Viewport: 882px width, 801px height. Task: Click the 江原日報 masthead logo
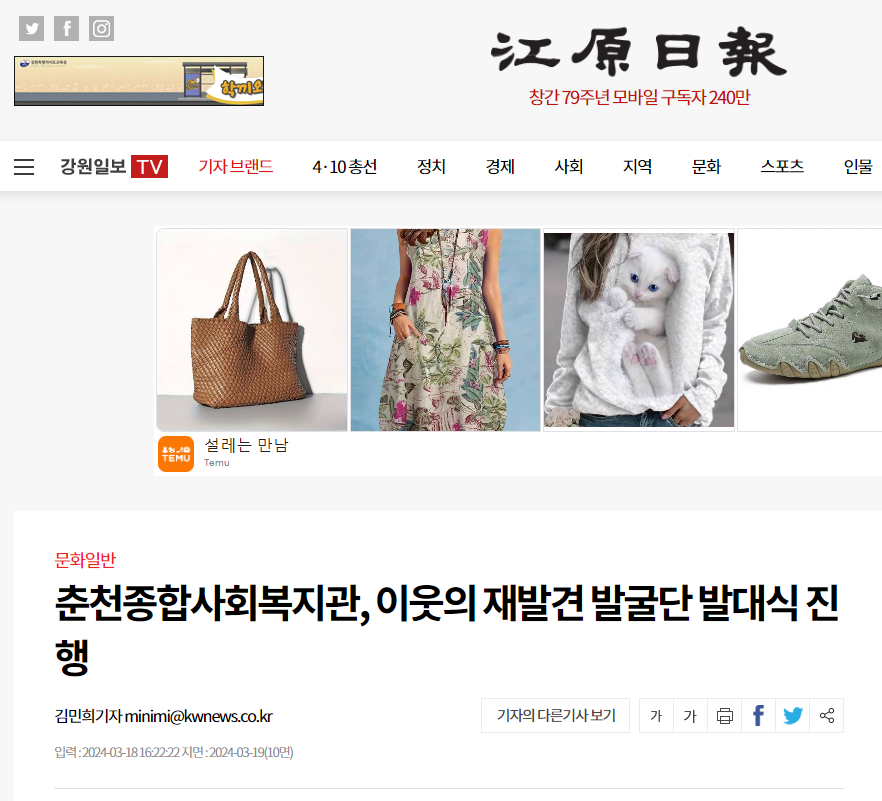coord(639,52)
